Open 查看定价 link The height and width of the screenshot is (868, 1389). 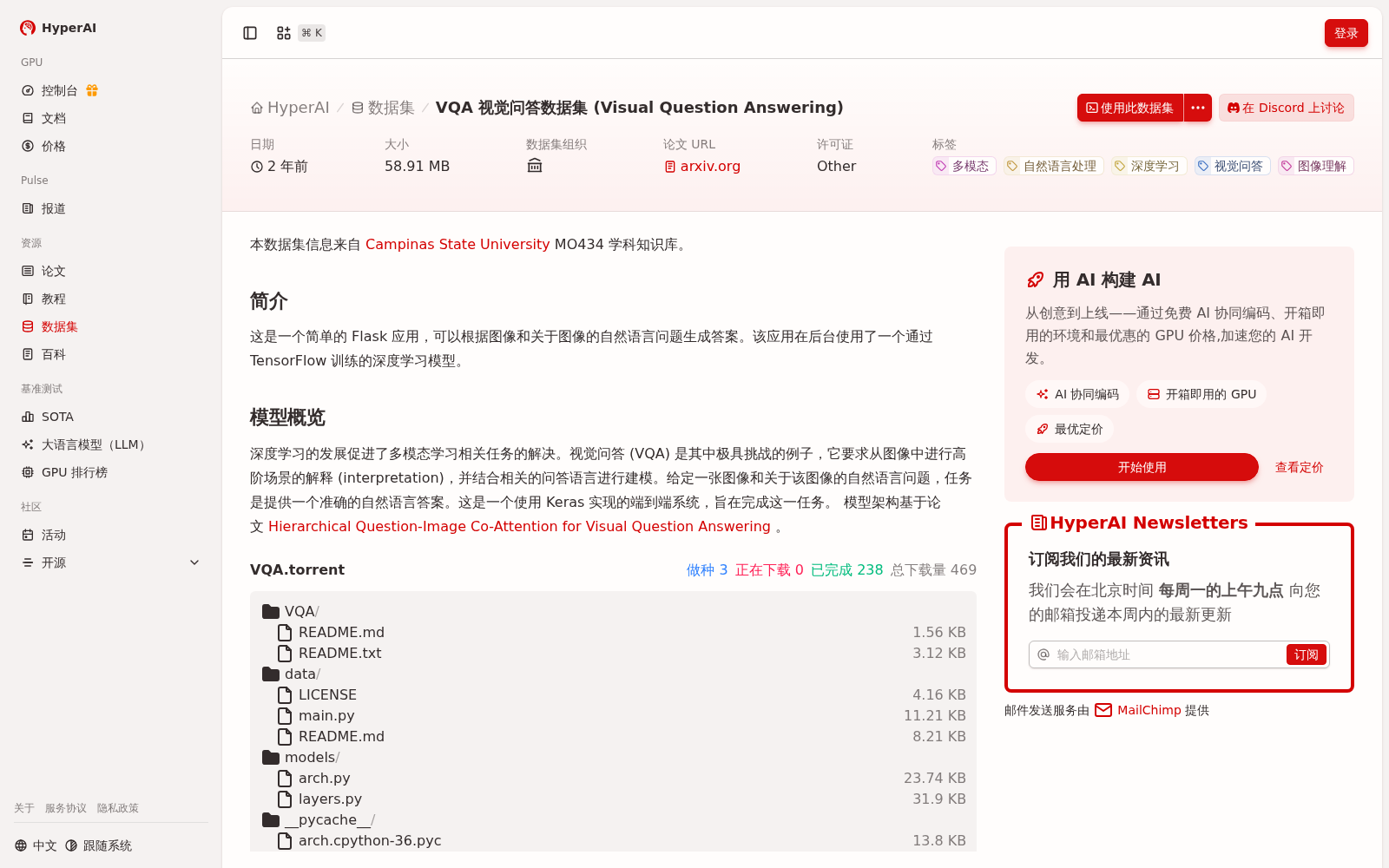tap(1299, 467)
